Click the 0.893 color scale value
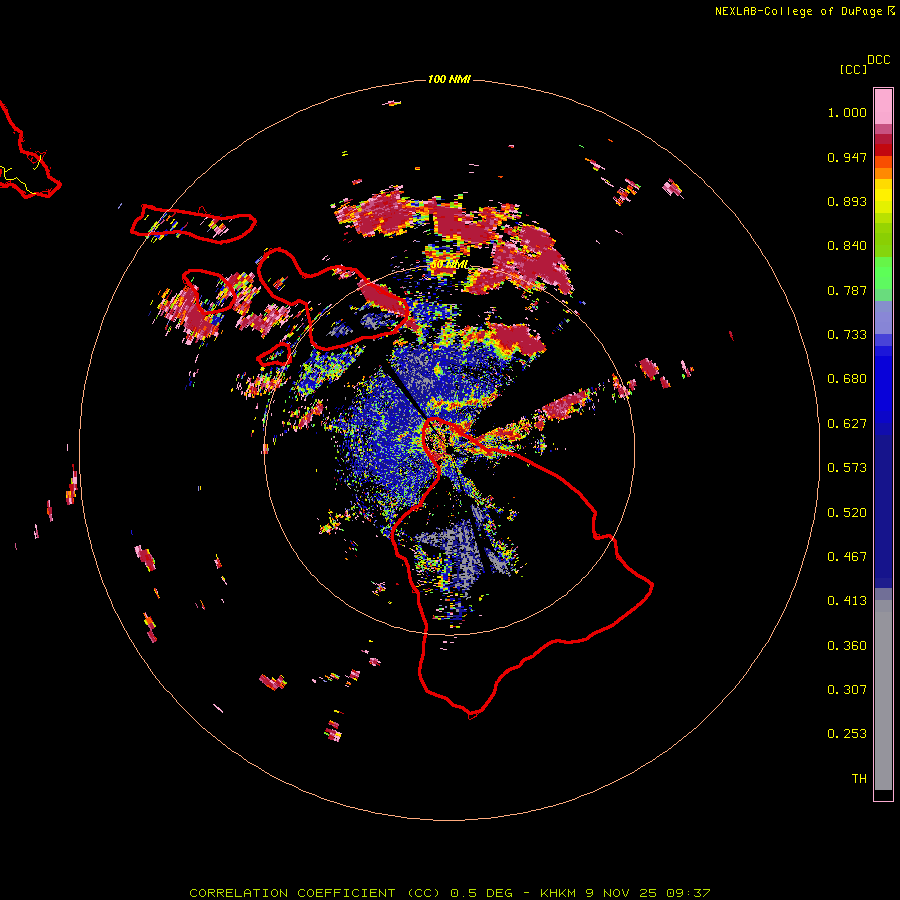This screenshot has width=900, height=900. click(847, 201)
